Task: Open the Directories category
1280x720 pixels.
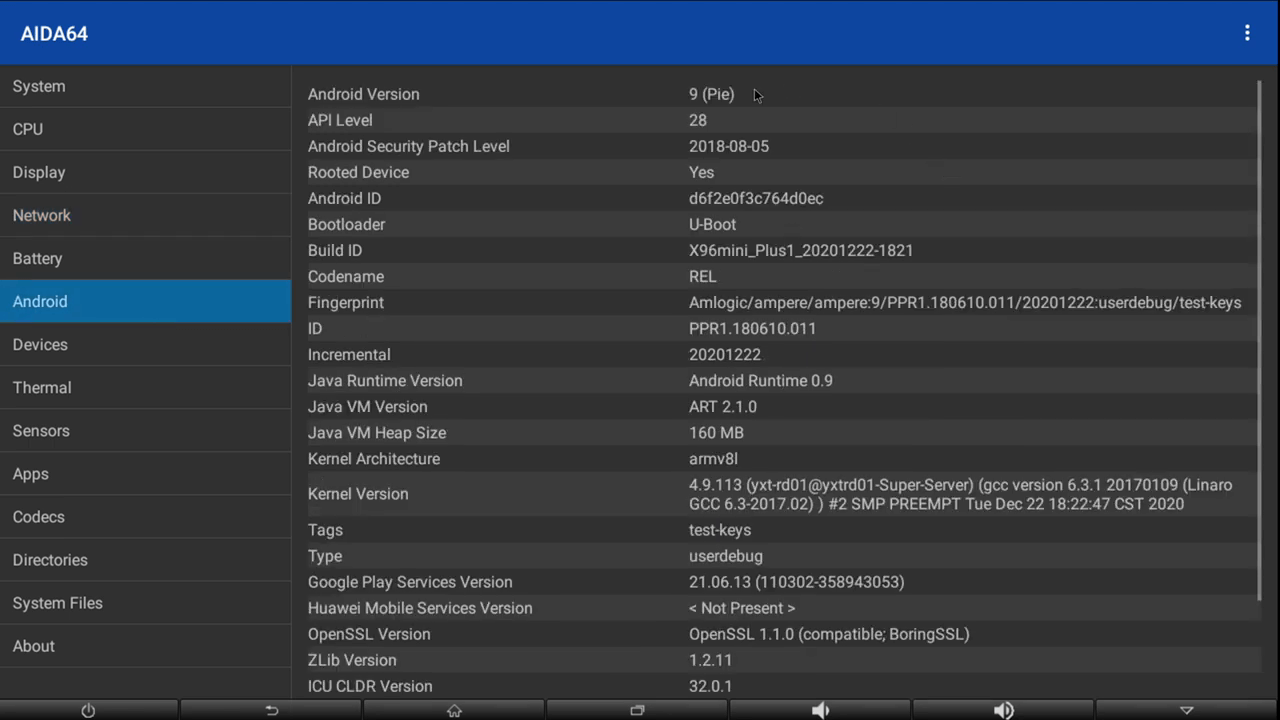Action: (x=146, y=559)
